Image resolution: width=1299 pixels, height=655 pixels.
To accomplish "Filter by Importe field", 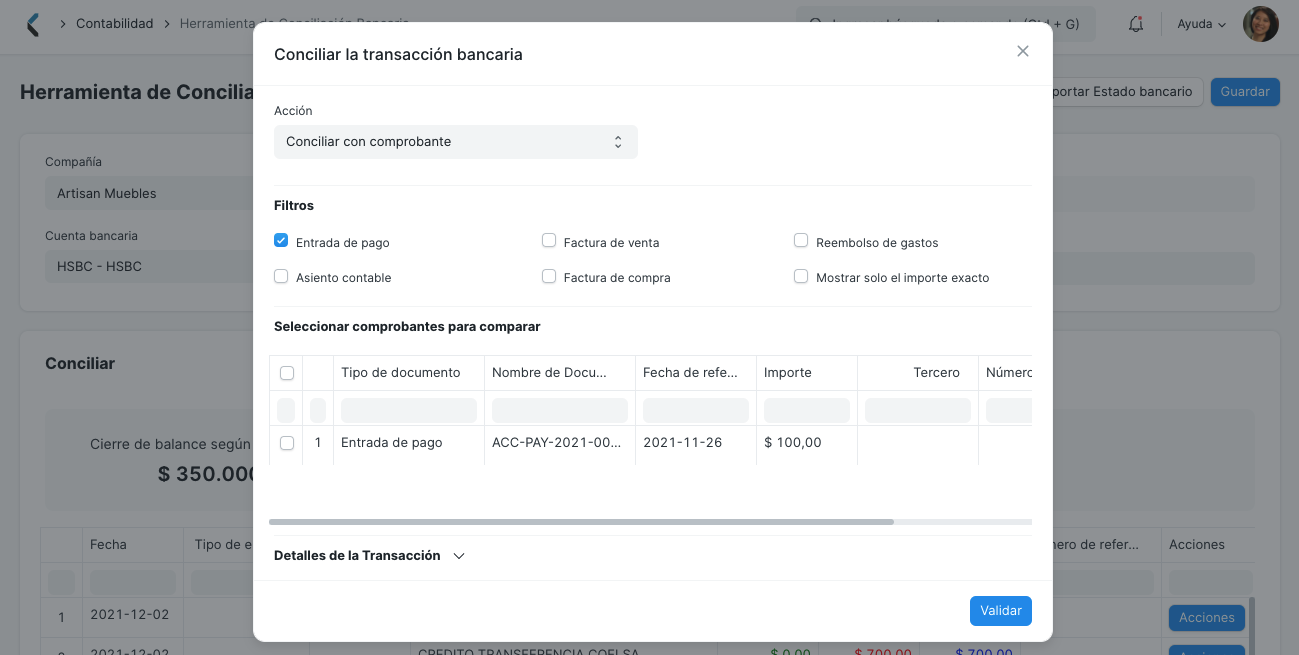I will [807, 410].
